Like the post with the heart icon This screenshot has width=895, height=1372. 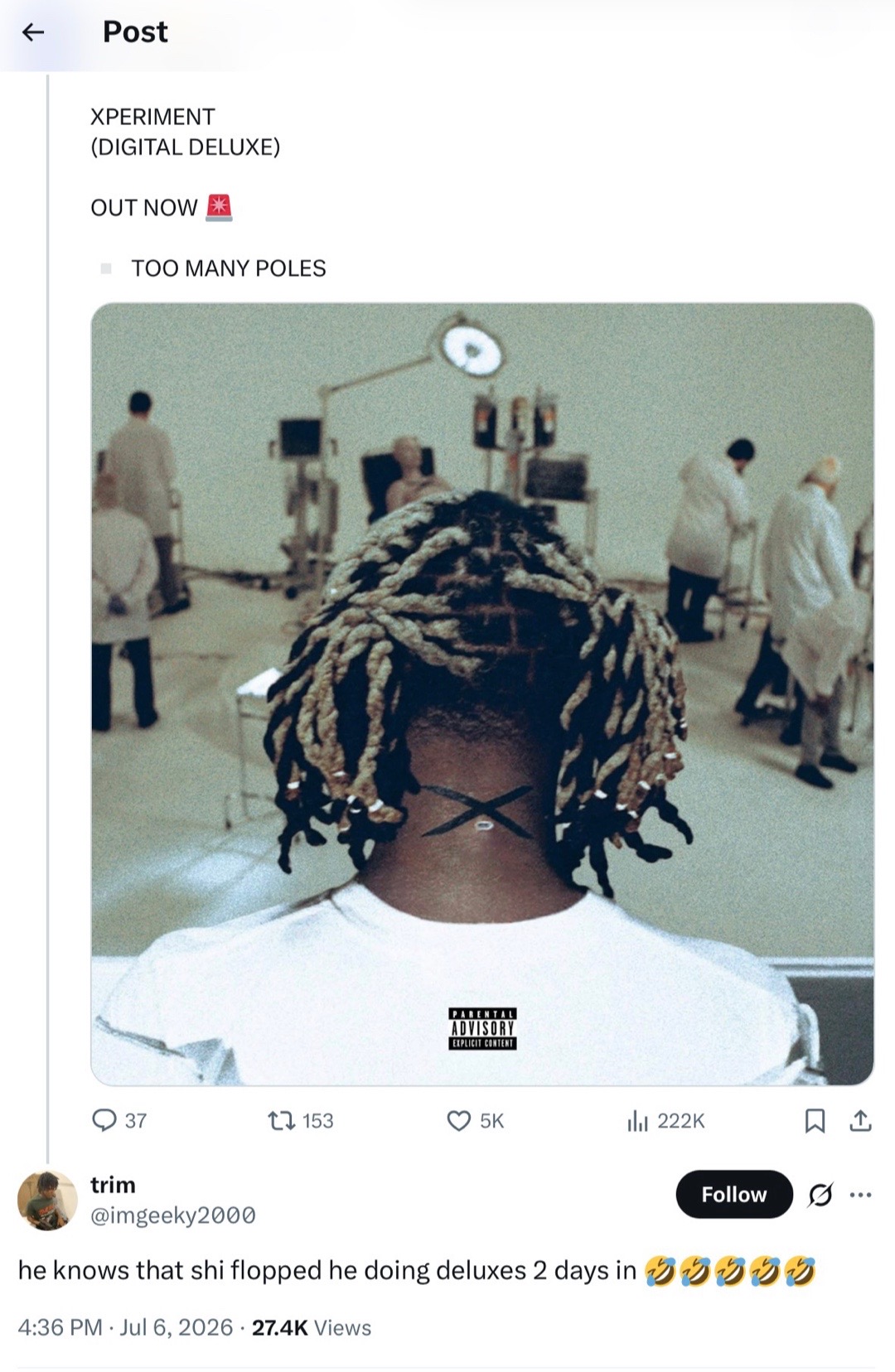(x=458, y=1121)
